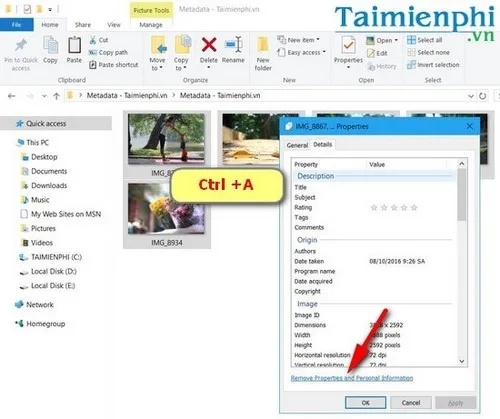Image resolution: width=500 pixels, height=419 pixels.
Task: Click the Paste clipboard icon
Action: (x=74, y=45)
